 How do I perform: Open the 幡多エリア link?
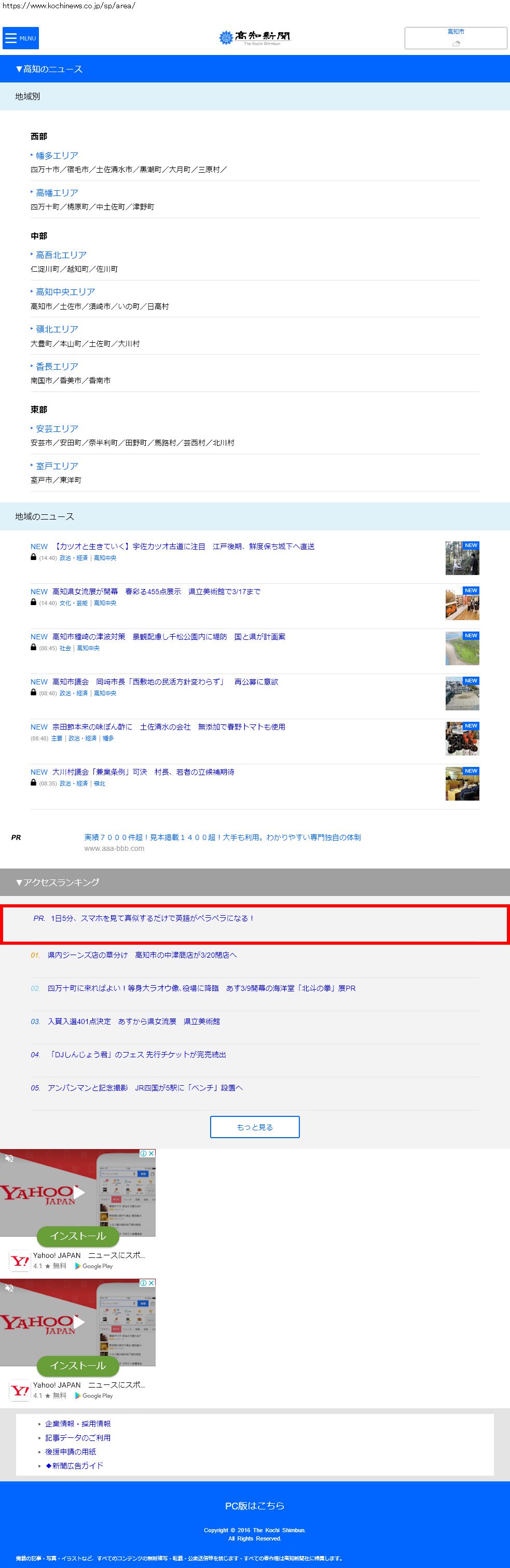[x=57, y=155]
